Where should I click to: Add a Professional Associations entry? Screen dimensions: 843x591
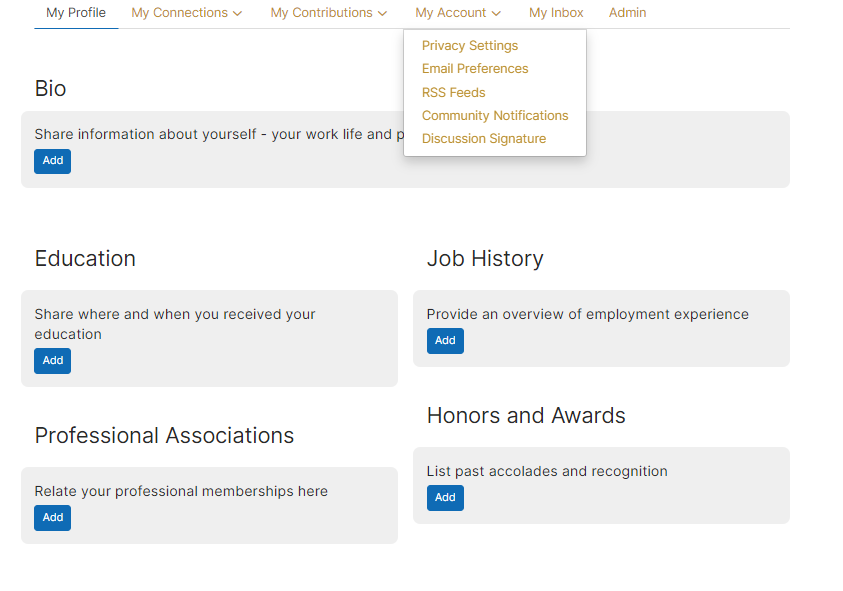point(53,518)
